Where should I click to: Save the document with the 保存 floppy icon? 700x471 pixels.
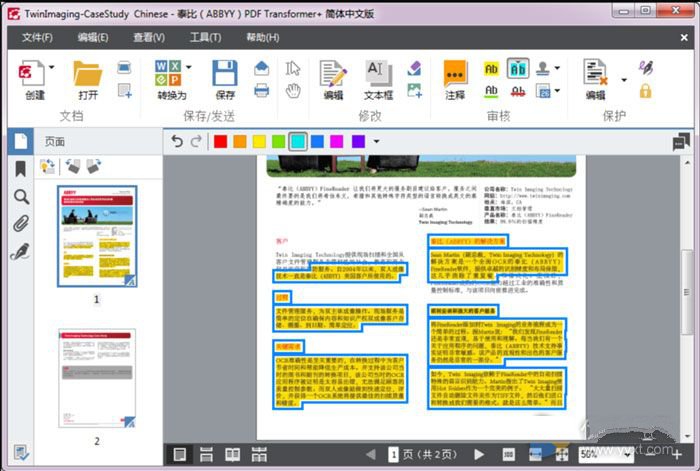coord(225,73)
